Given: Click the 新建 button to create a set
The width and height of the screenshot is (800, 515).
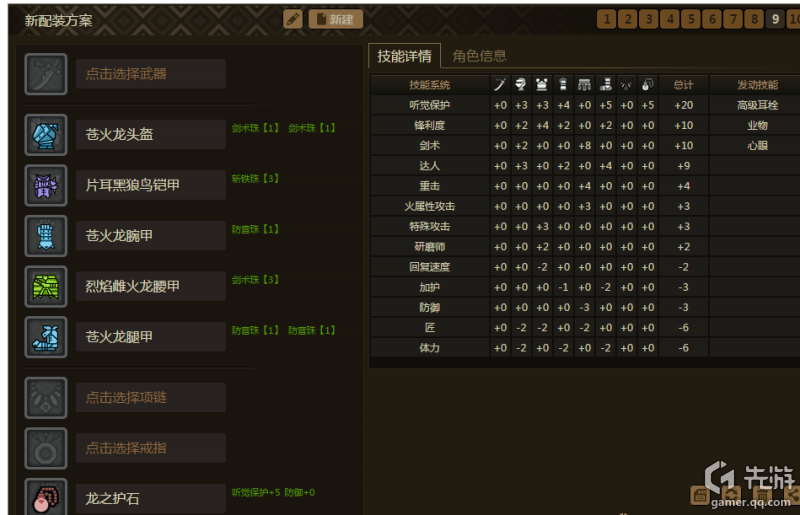Looking at the screenshot, I should (x=336, y=19).
